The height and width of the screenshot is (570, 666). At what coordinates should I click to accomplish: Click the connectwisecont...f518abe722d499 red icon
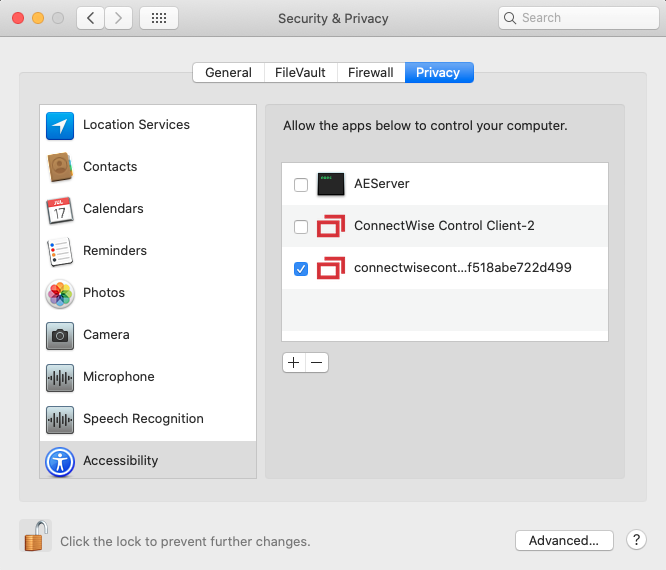click(331, 268)
